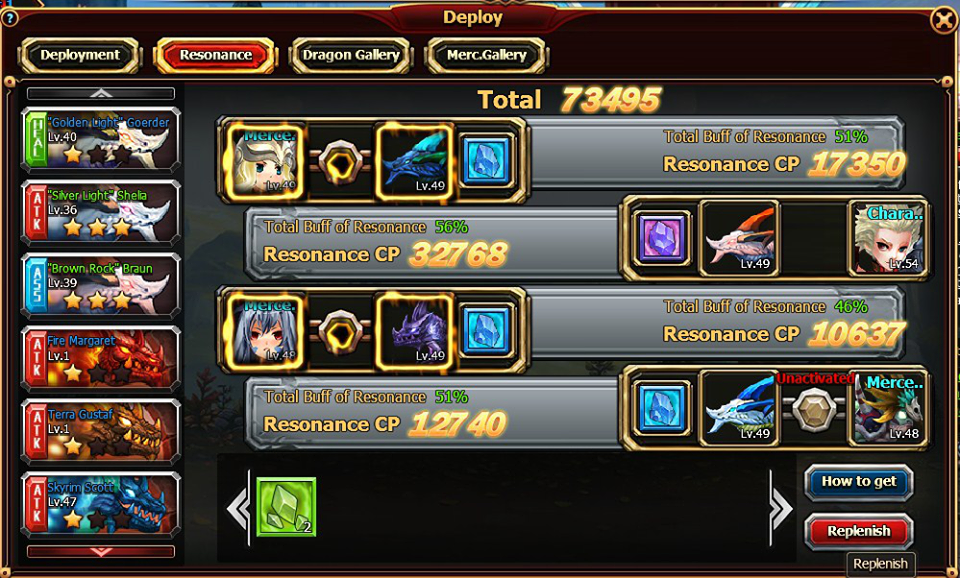Click the blue crystal slot in first row

click(486, 160)
